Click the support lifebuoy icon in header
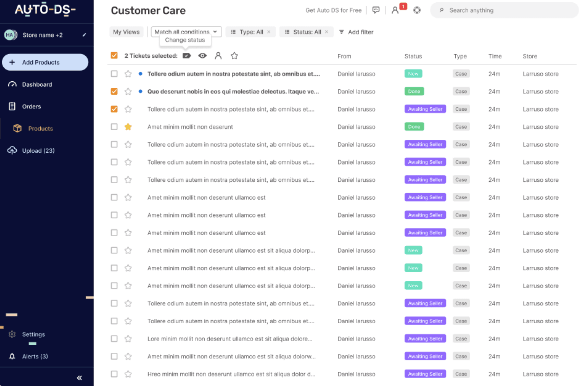The width and height of the screenshot is (588, 386). click(417, 10)
